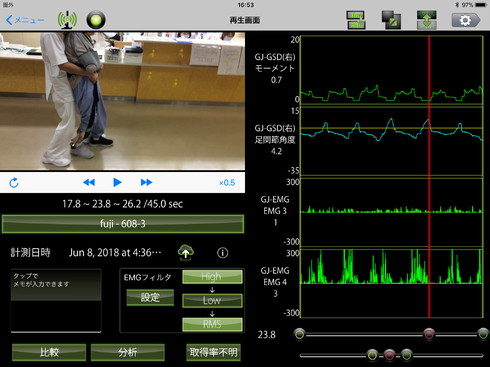Upload data with the cloud icon
Image resolution: width=490 pixels, height=367 pixels.
(186, 252)
